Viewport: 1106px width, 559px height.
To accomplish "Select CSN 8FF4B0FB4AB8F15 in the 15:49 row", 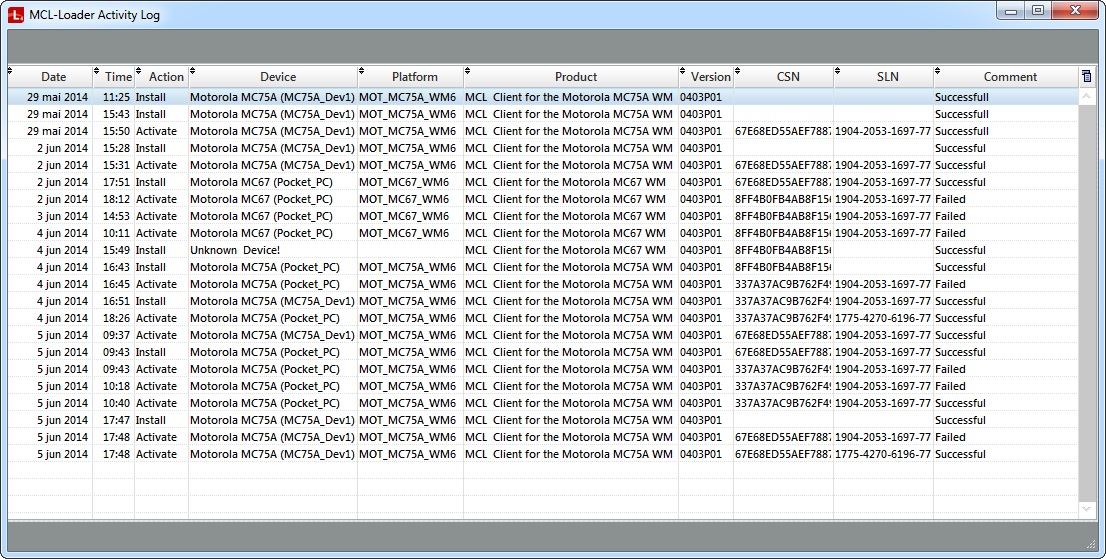I will pyautogui.click(x=783, y=250).
